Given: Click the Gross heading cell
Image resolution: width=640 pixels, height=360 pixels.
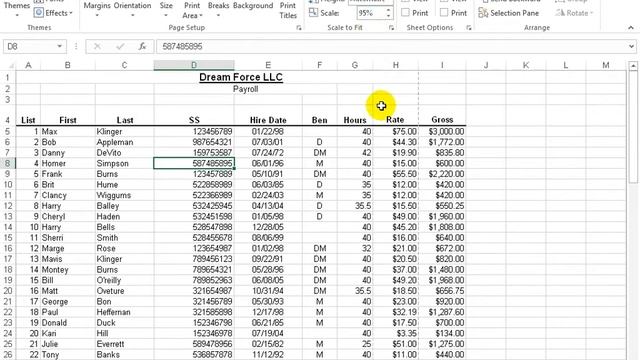Looking at the screenshot, I should point(442,120).
